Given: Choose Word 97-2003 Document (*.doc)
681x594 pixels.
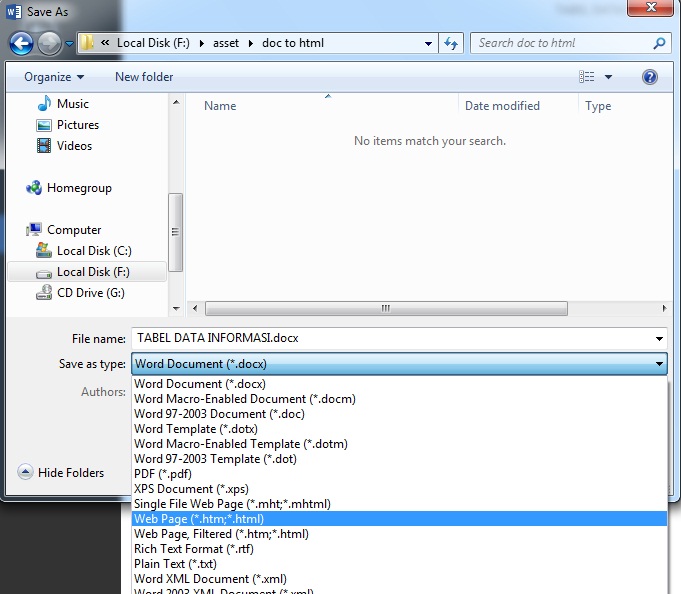Looking at the screenshot, I should coord(399,414).
